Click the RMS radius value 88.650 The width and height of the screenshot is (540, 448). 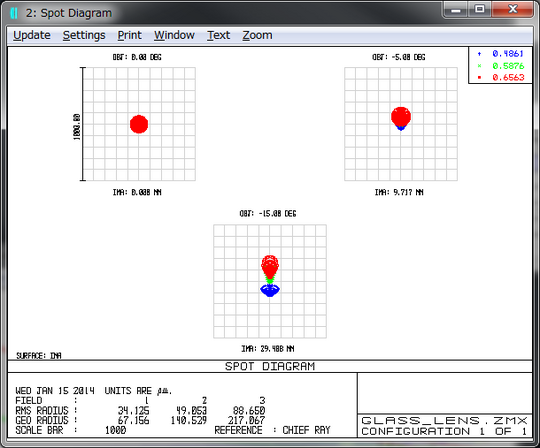pos(249,410)
